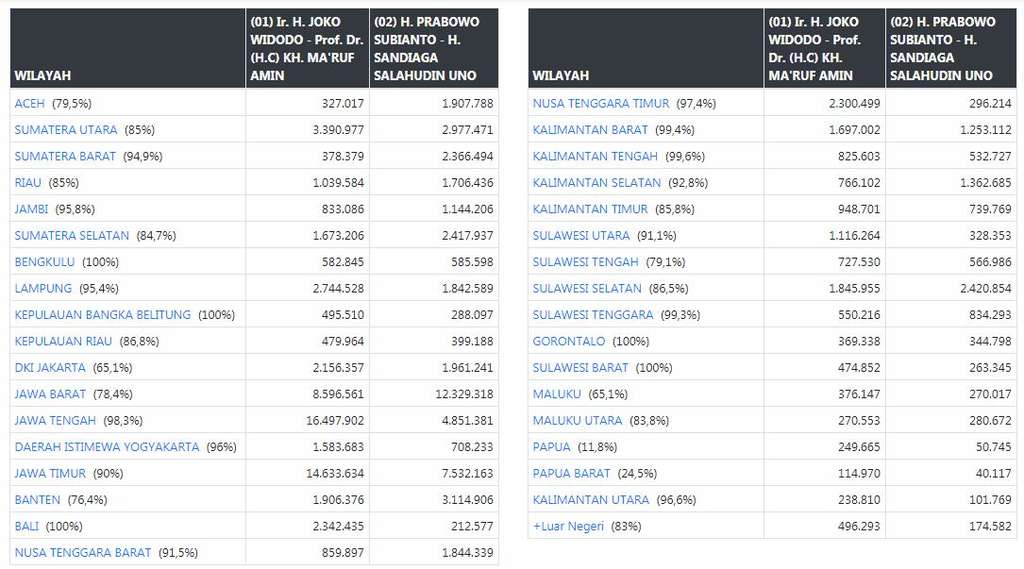Click SULAWESI SELATAN region link
Image resolution: width=1024 pixels, height=569 pixels.
point(587,288)
